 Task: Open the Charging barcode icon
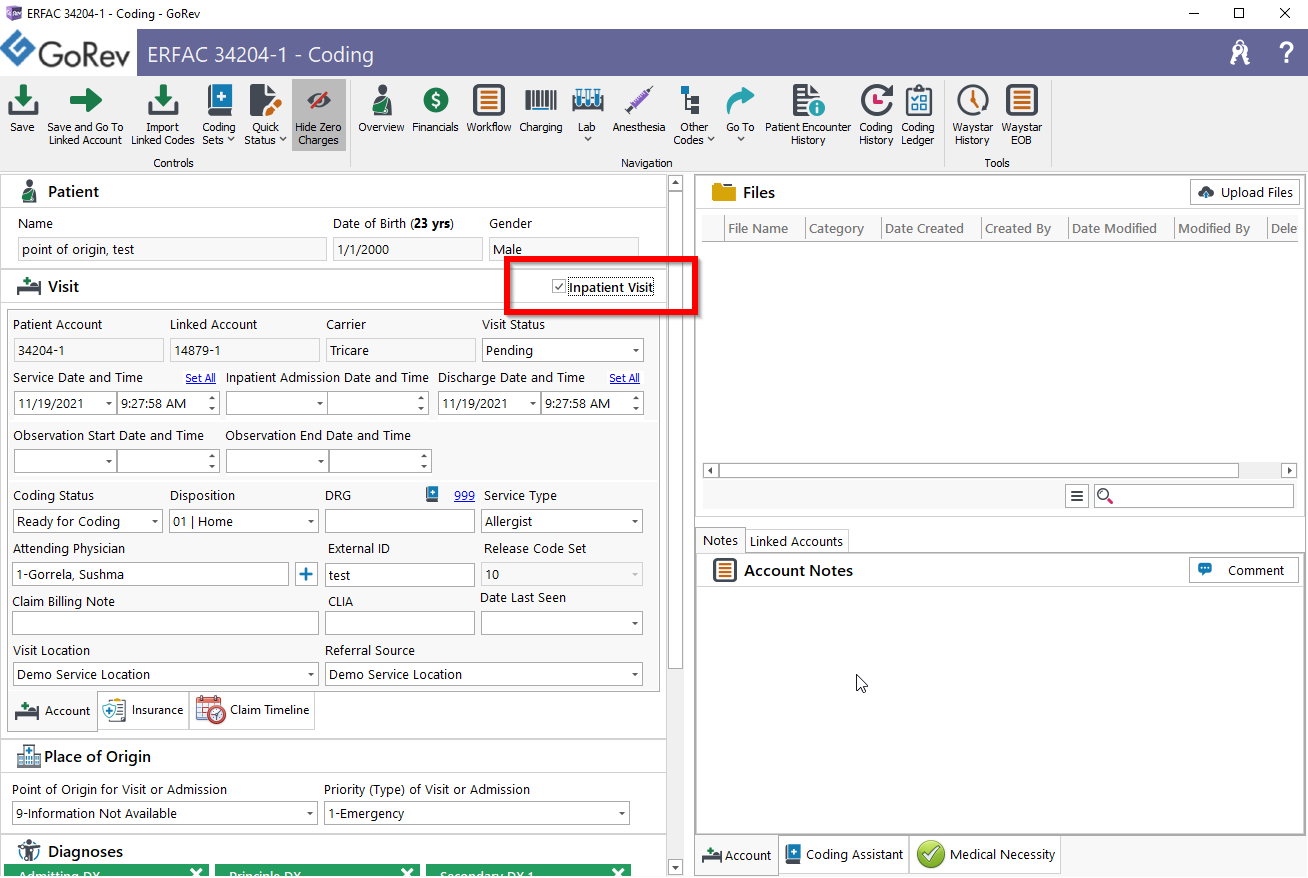point(541,101)
